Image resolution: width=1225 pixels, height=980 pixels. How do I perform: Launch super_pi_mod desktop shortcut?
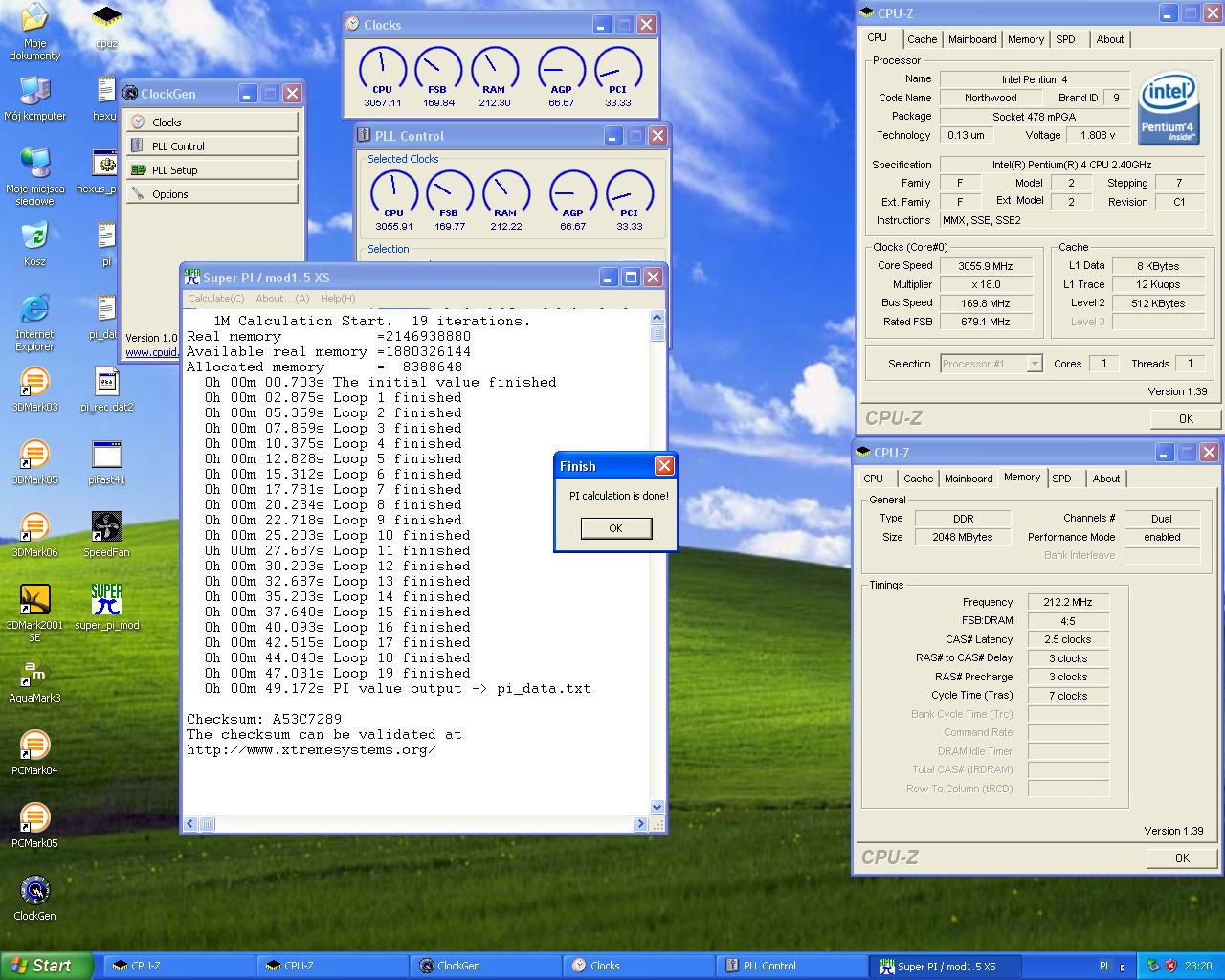(x=107, y=608)
